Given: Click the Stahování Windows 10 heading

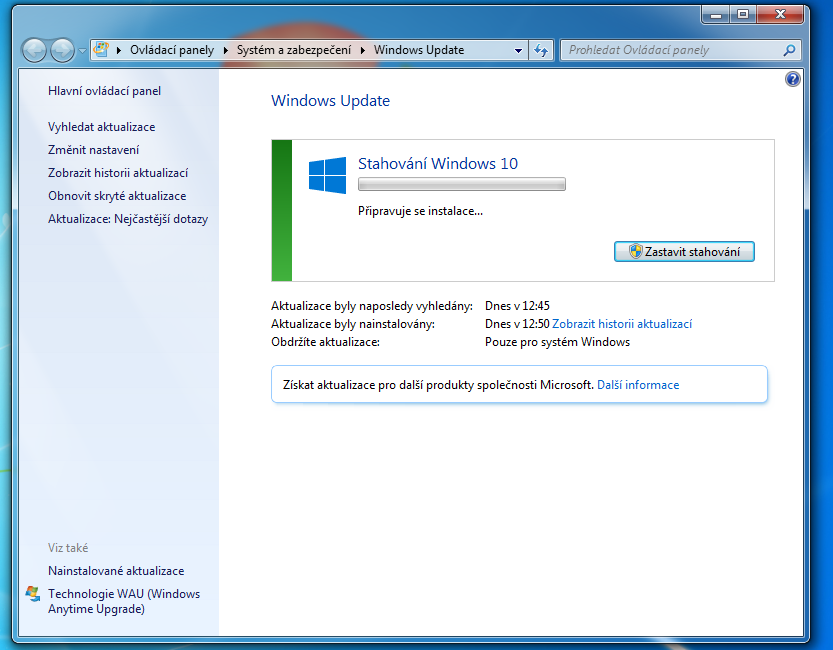Looking at the screenshot, I should pos(438,164).
